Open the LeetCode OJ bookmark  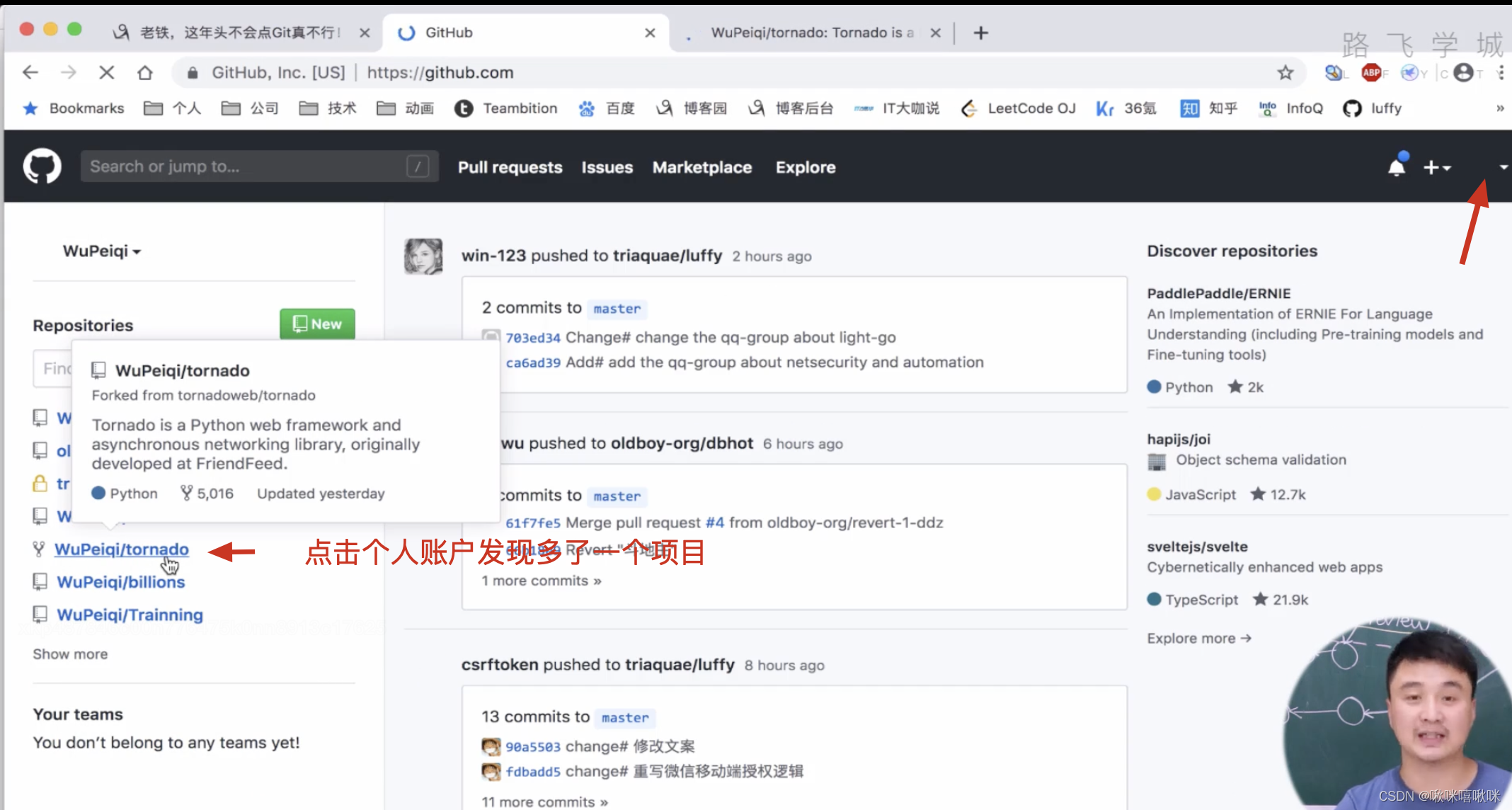click(1018, 108)
